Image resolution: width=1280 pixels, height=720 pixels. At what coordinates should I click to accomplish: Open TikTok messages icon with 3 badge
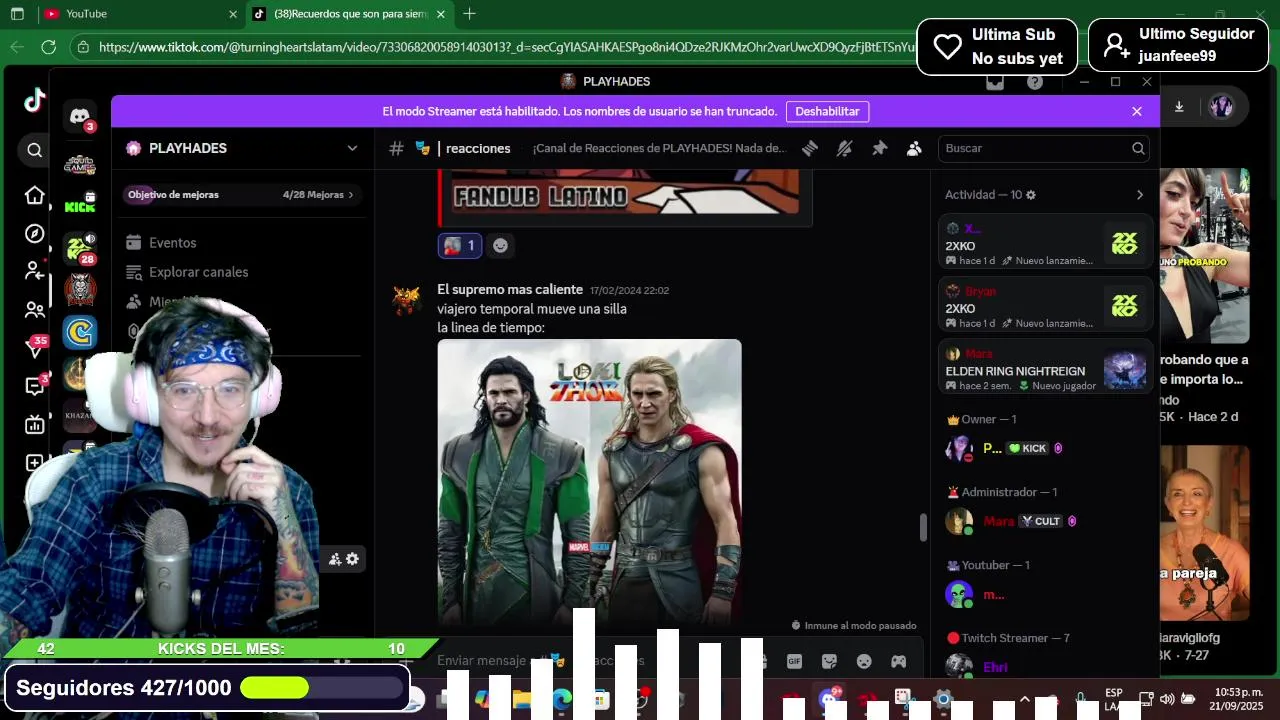click(36, 386)
